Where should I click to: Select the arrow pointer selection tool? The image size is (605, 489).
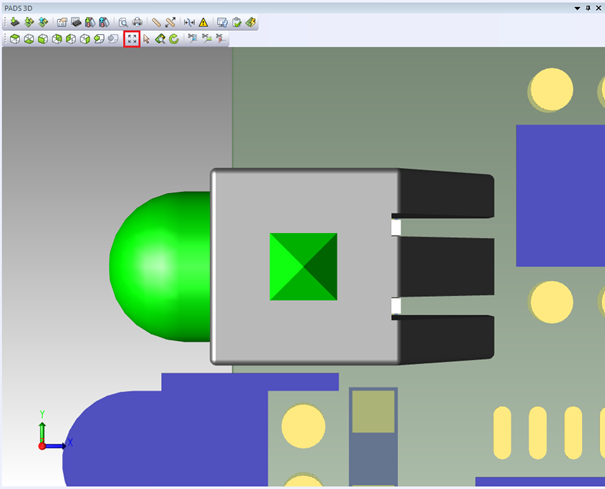146,39
